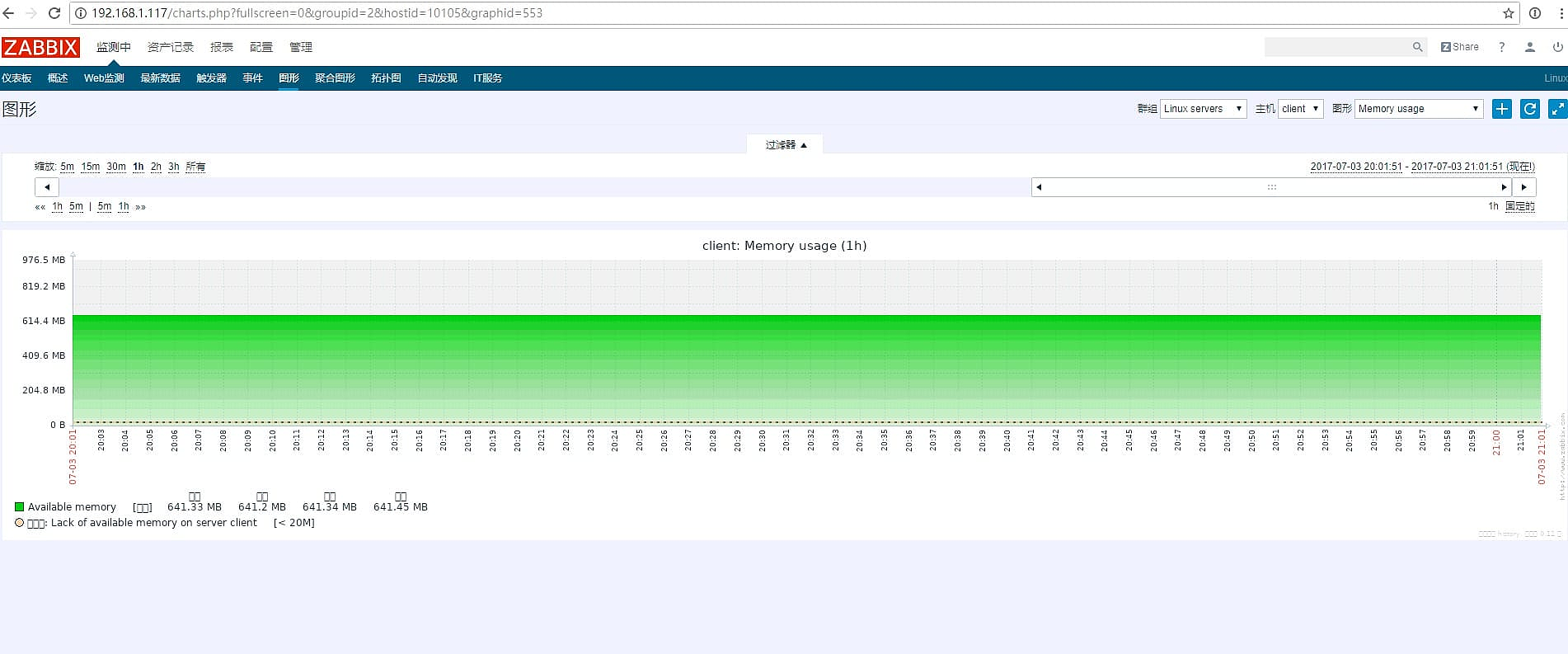Collapse the filter panel tab
The width and height of the screenshot is (1568, 654).
785,145
